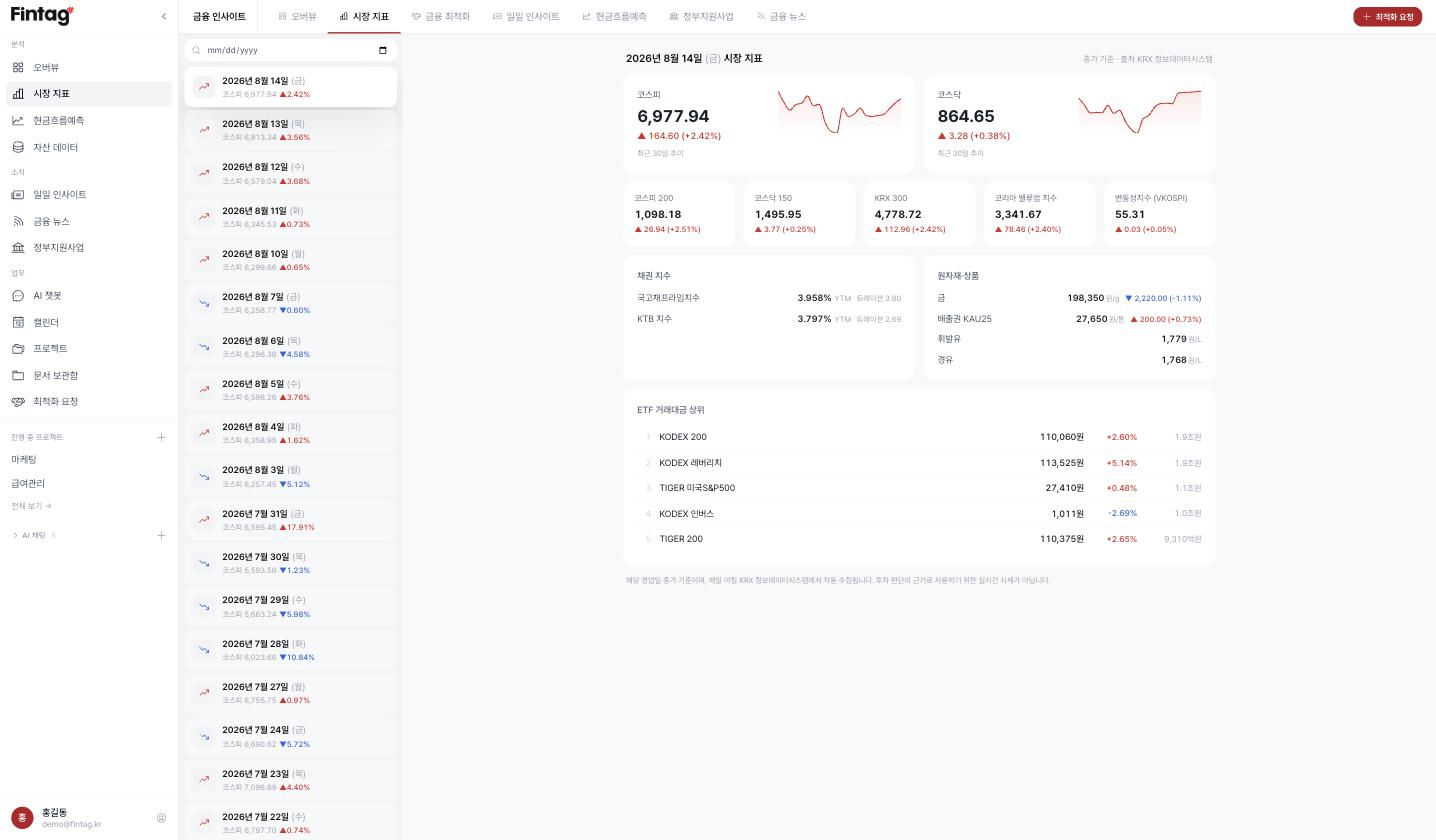
Task: Click the Fintag logo
Action: point(42,16)
